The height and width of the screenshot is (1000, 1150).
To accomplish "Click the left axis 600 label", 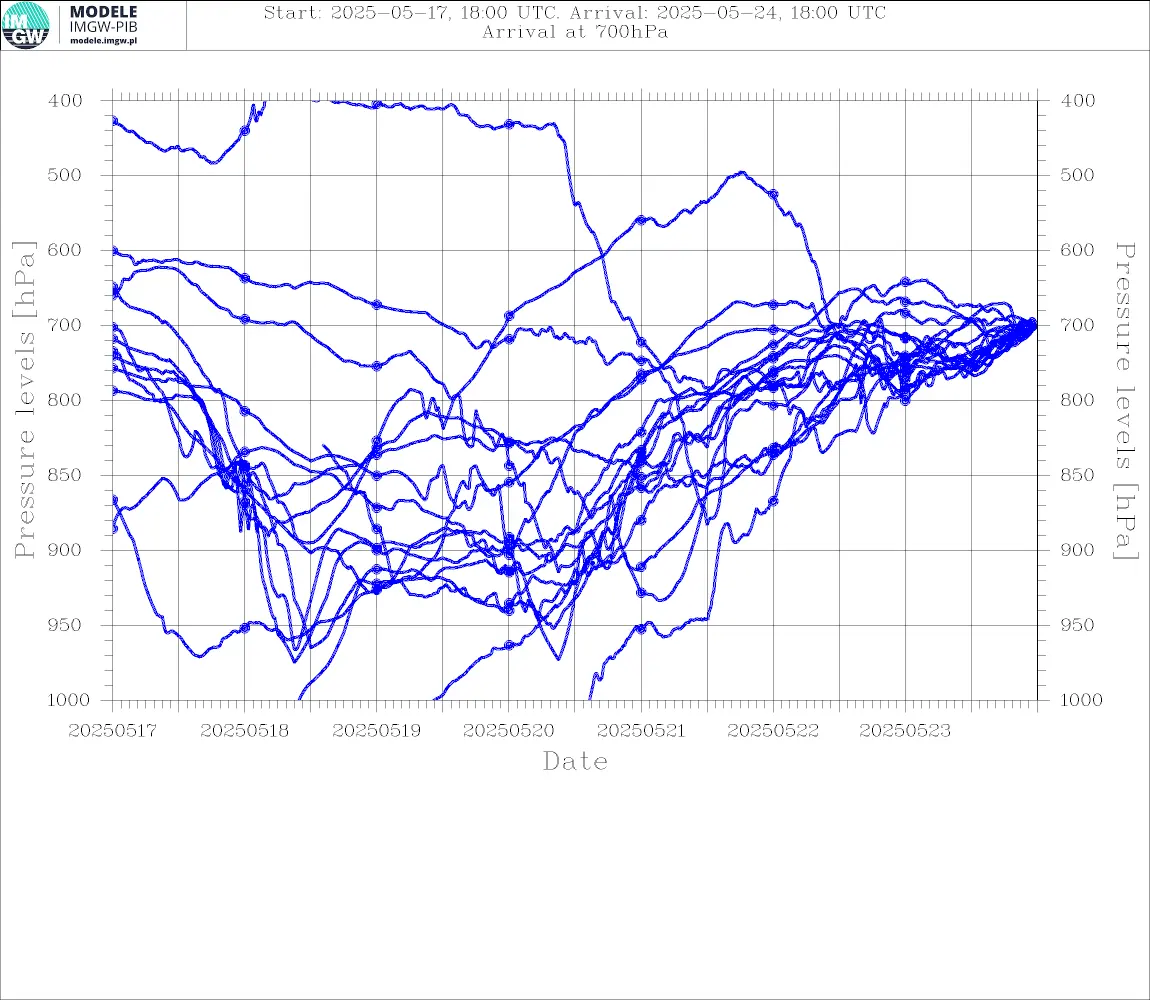I will coord(65,250).
